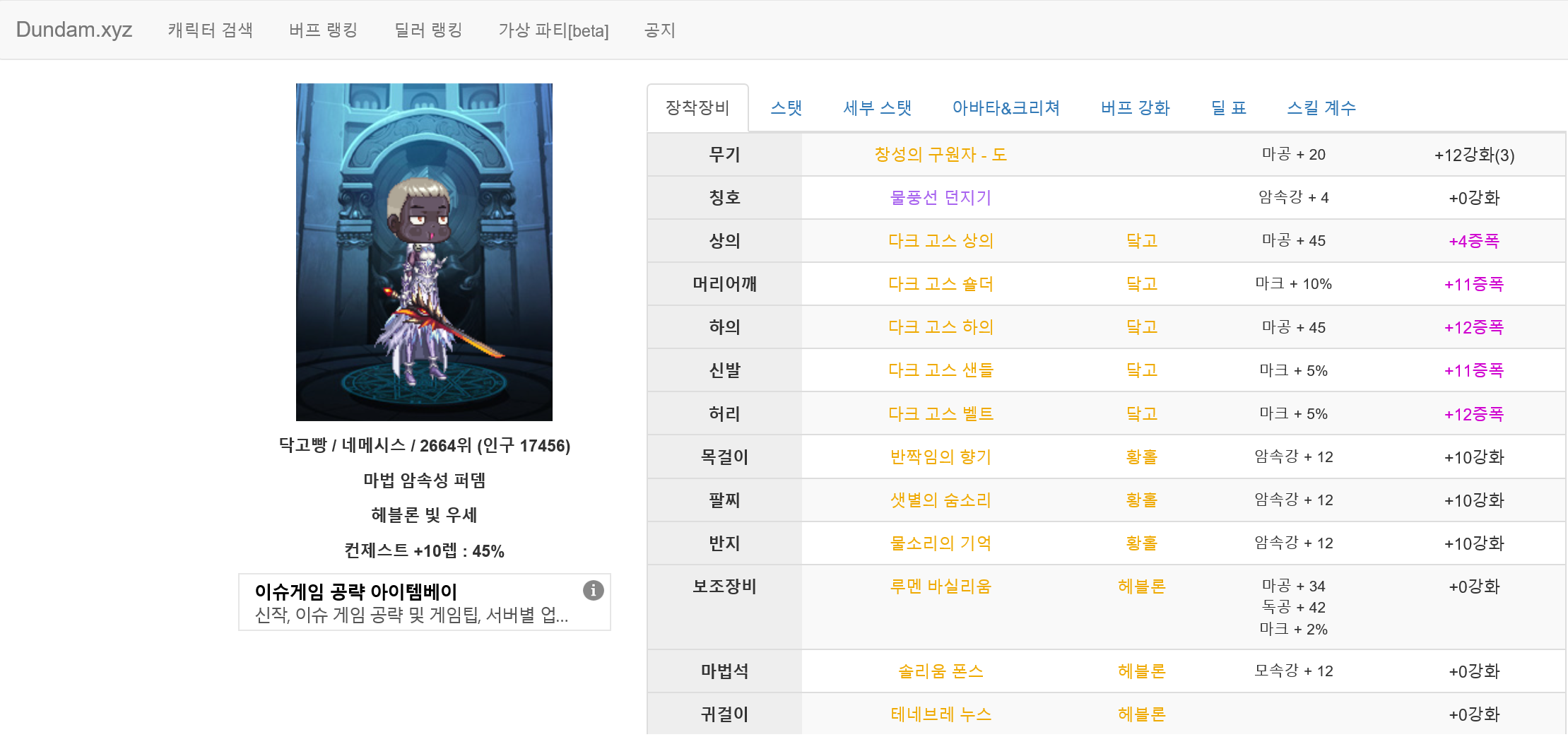Viewport: 1568px width, 737px height.
Task: Click 마공 + 20 weapon enchant
Action: 1294,155
